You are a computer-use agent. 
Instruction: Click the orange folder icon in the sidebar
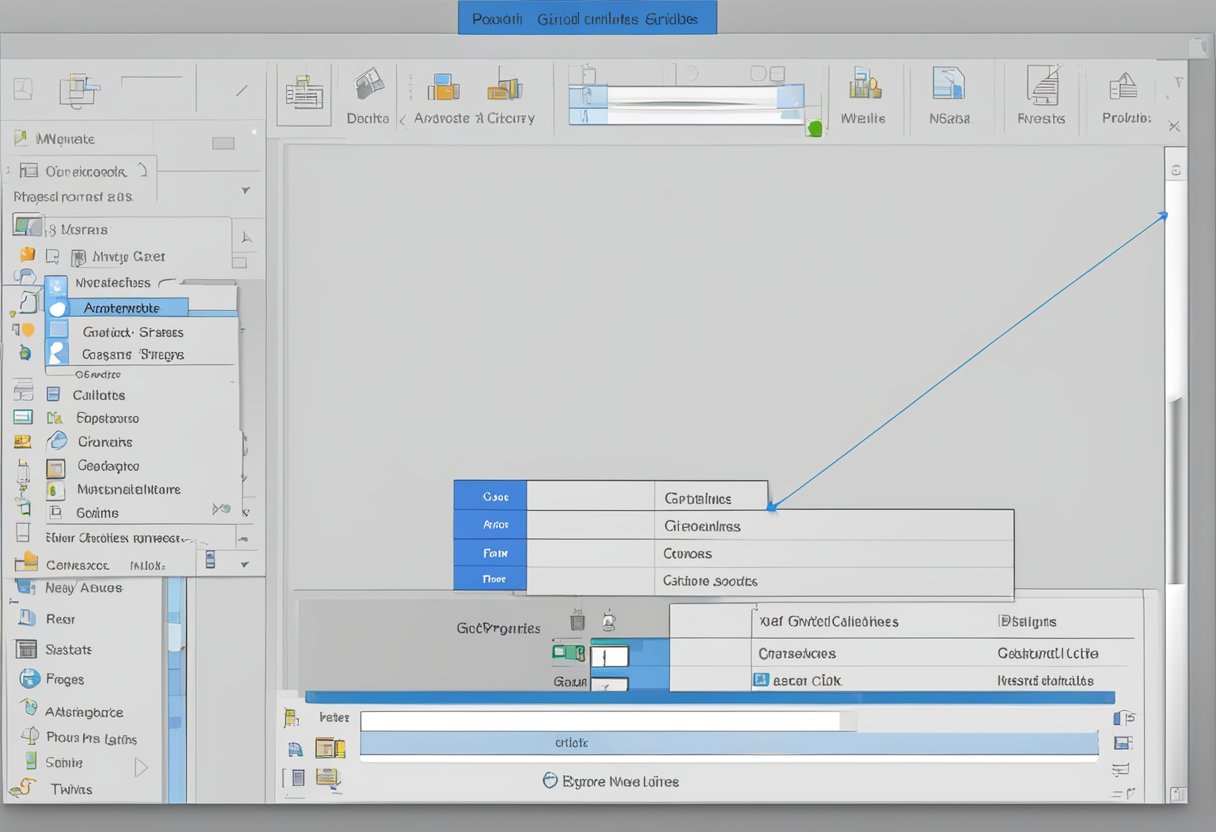click(x=27, y=255)
